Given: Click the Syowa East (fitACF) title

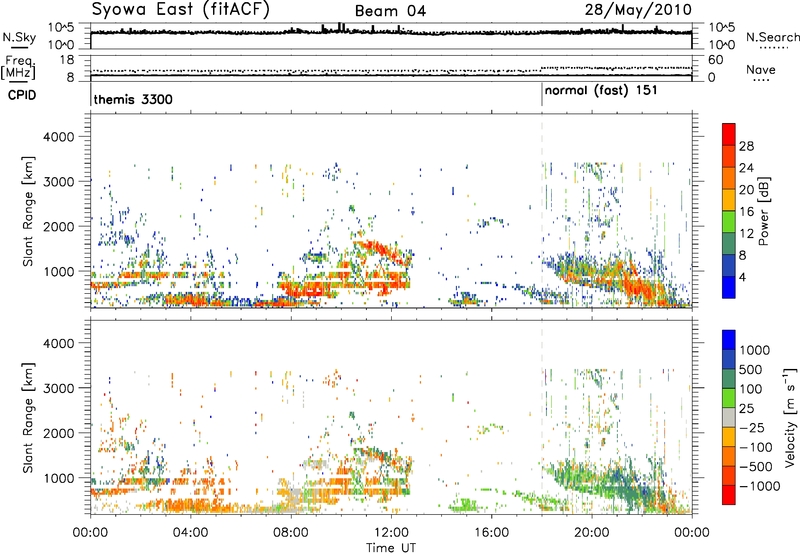Looking at the screenshot, I should [x=180, y=9].
